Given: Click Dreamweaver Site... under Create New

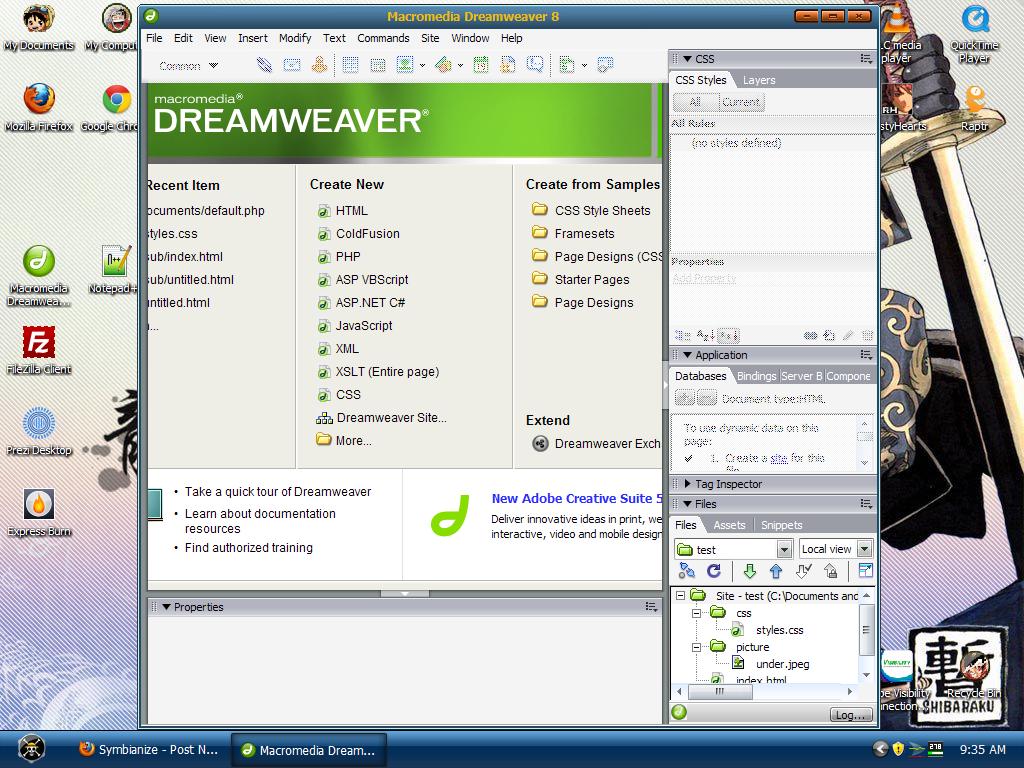Looking at the screenshot, I should tap(391, 418).
